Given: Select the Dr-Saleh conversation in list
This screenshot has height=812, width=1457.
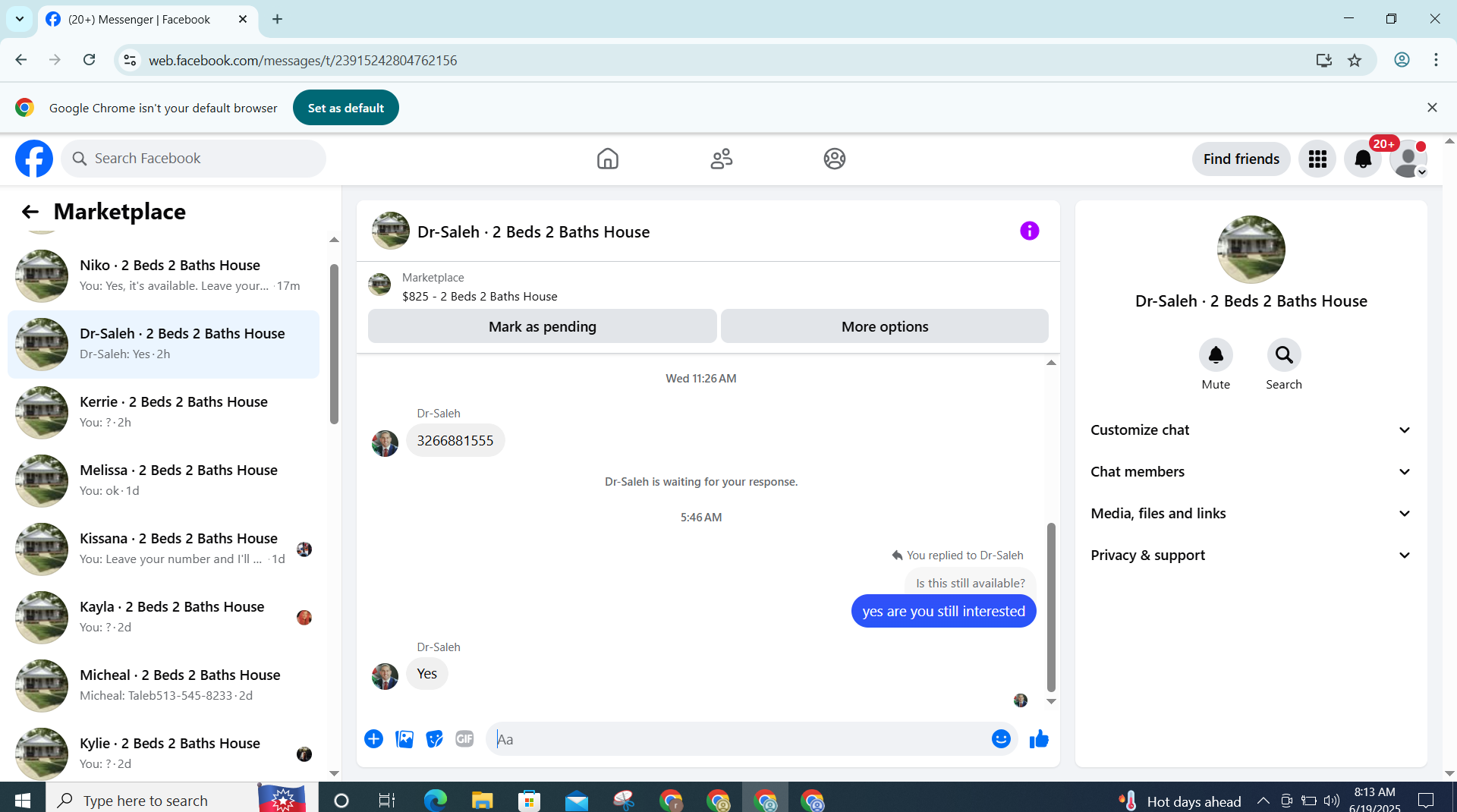Looking at the screenshot, I should tap(163, 344).
